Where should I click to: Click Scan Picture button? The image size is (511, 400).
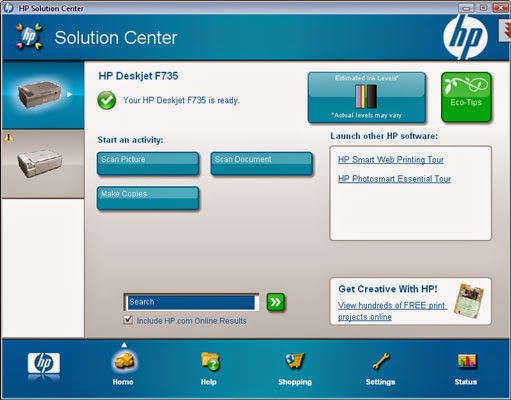[148, 163]
